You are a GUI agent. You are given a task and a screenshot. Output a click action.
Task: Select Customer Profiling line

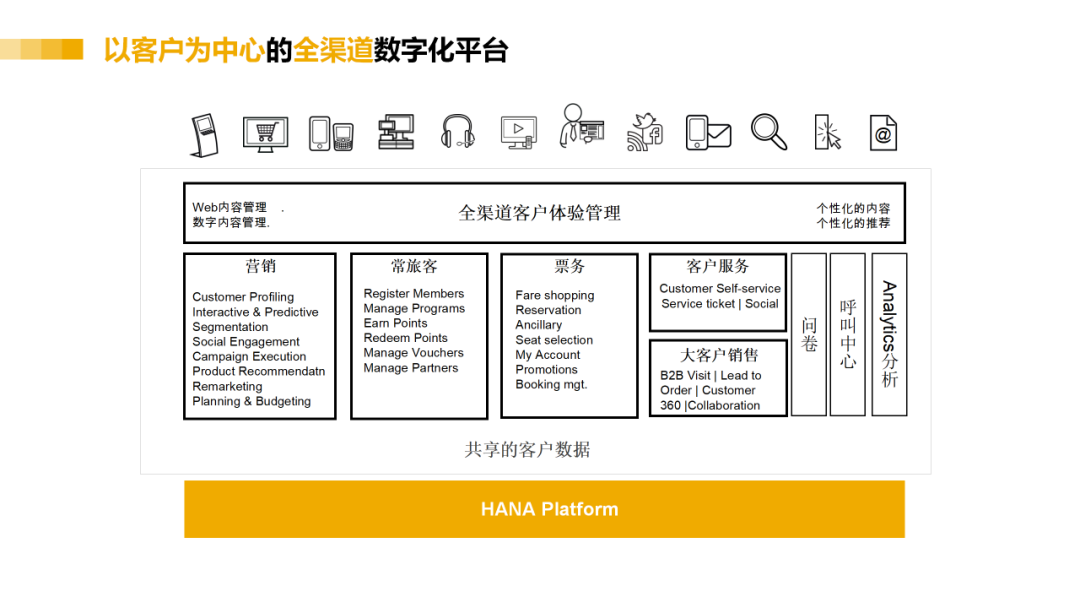point(243,297)
